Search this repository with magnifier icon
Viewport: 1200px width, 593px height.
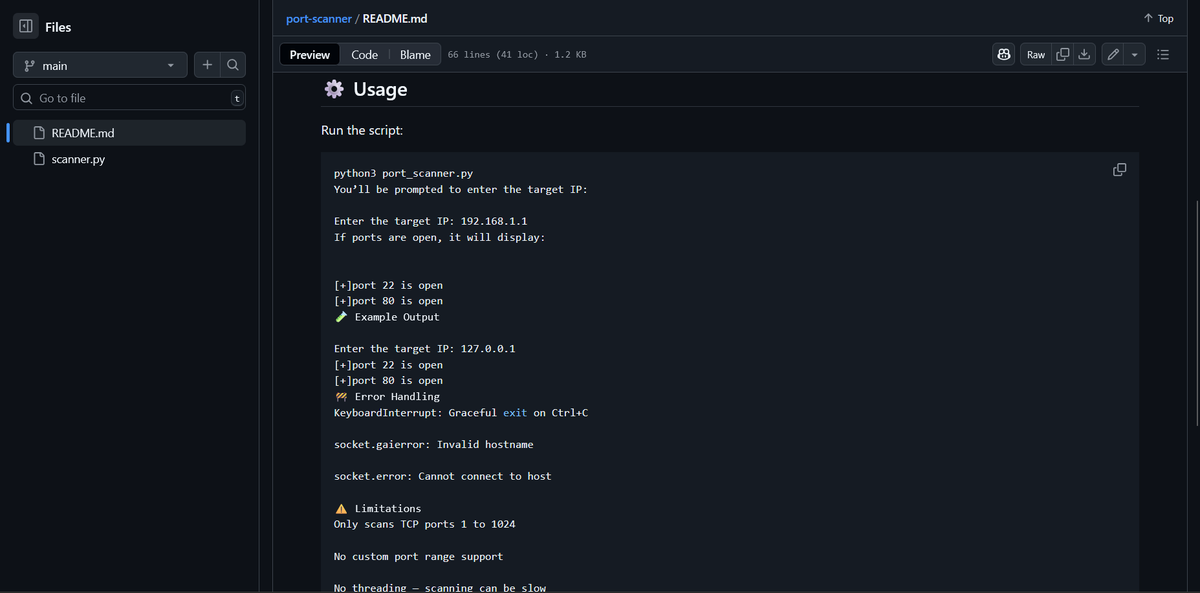point(232,65)
